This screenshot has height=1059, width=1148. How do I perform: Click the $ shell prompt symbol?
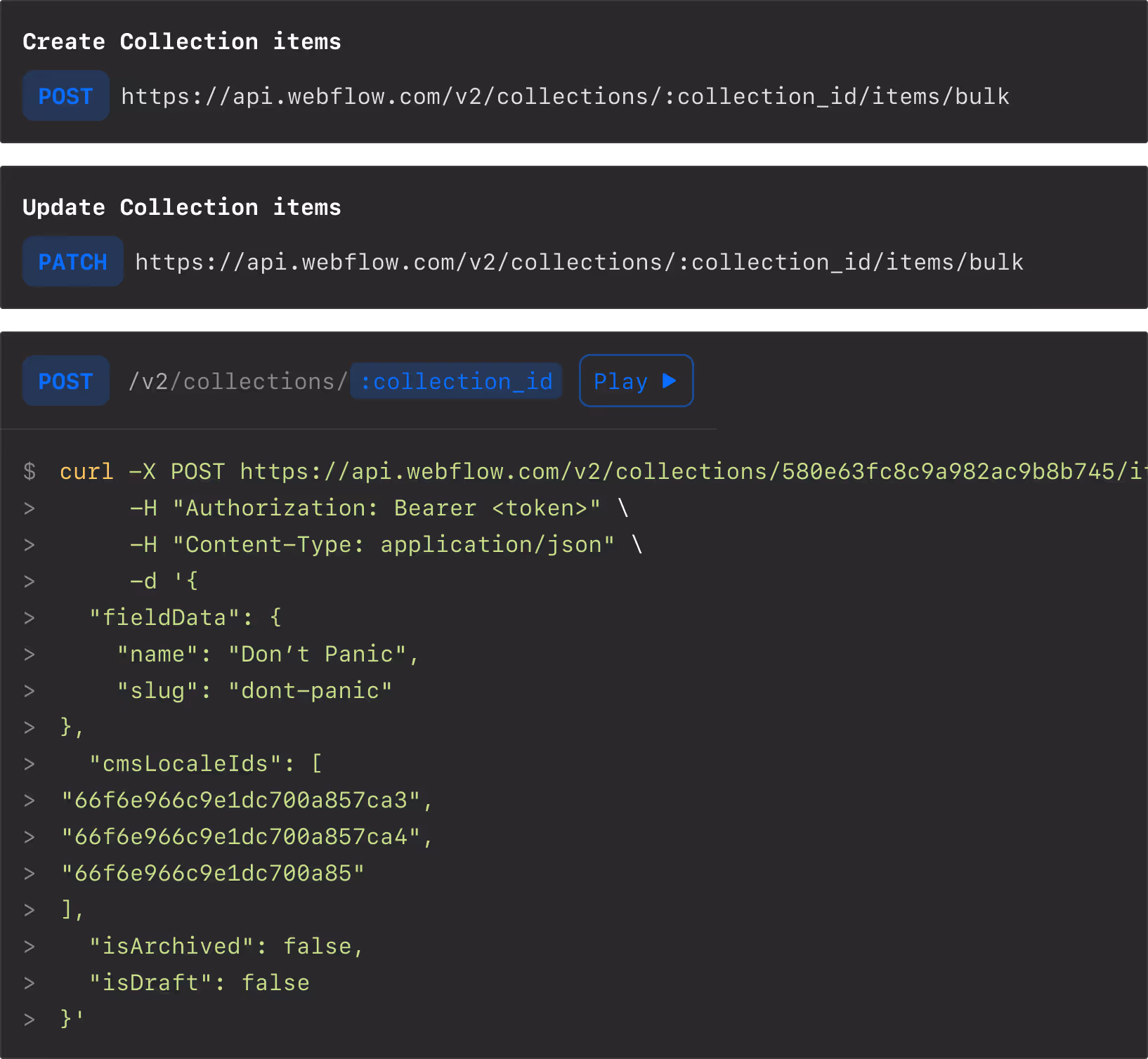click(30, 471)
